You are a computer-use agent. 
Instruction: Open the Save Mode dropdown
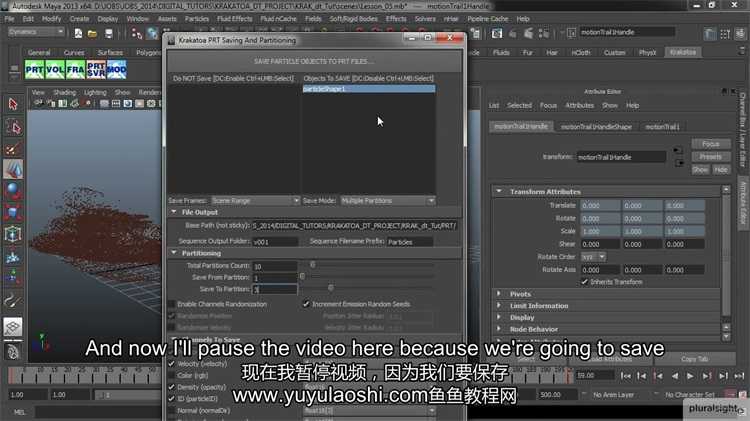click(x=387, y=200)
